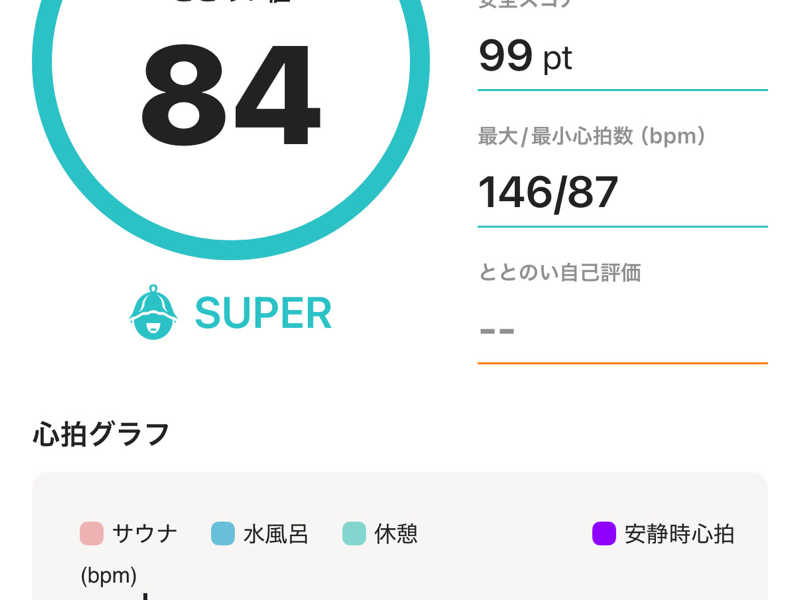
Task: Click the SUPER rating label
Action: point(263,313)
